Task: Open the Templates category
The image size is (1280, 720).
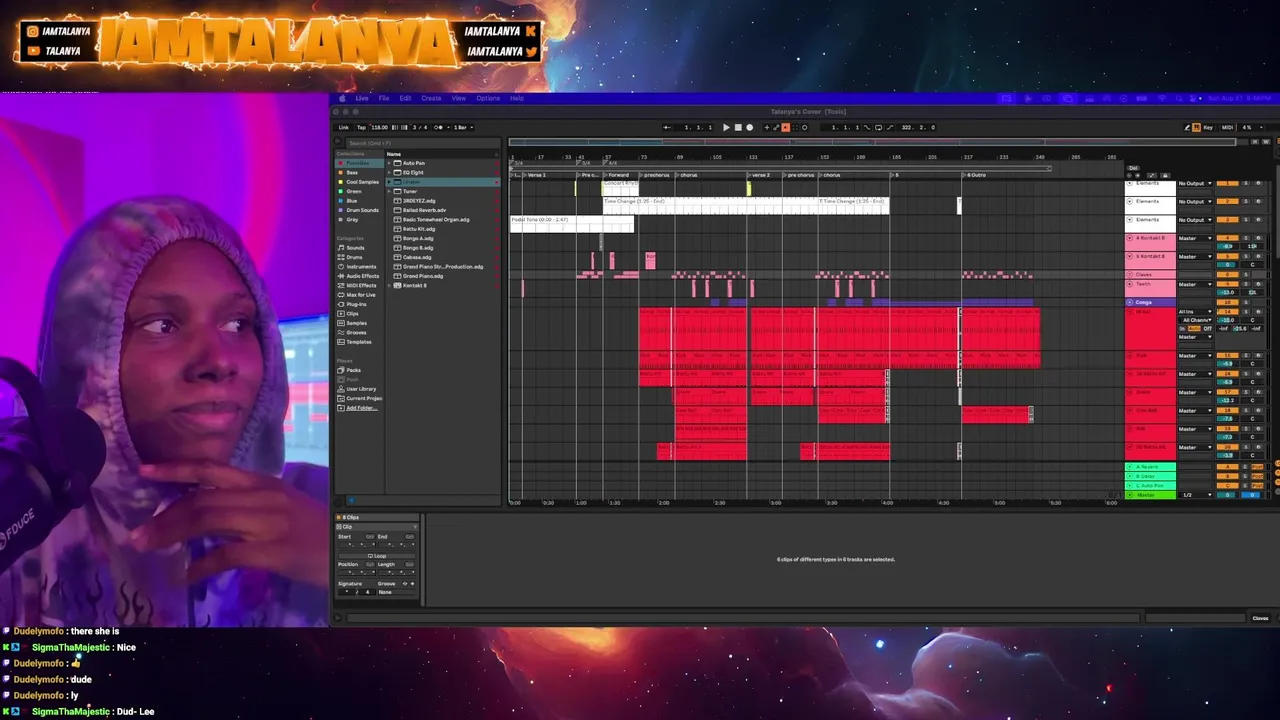Action: (x=358, y=342)
